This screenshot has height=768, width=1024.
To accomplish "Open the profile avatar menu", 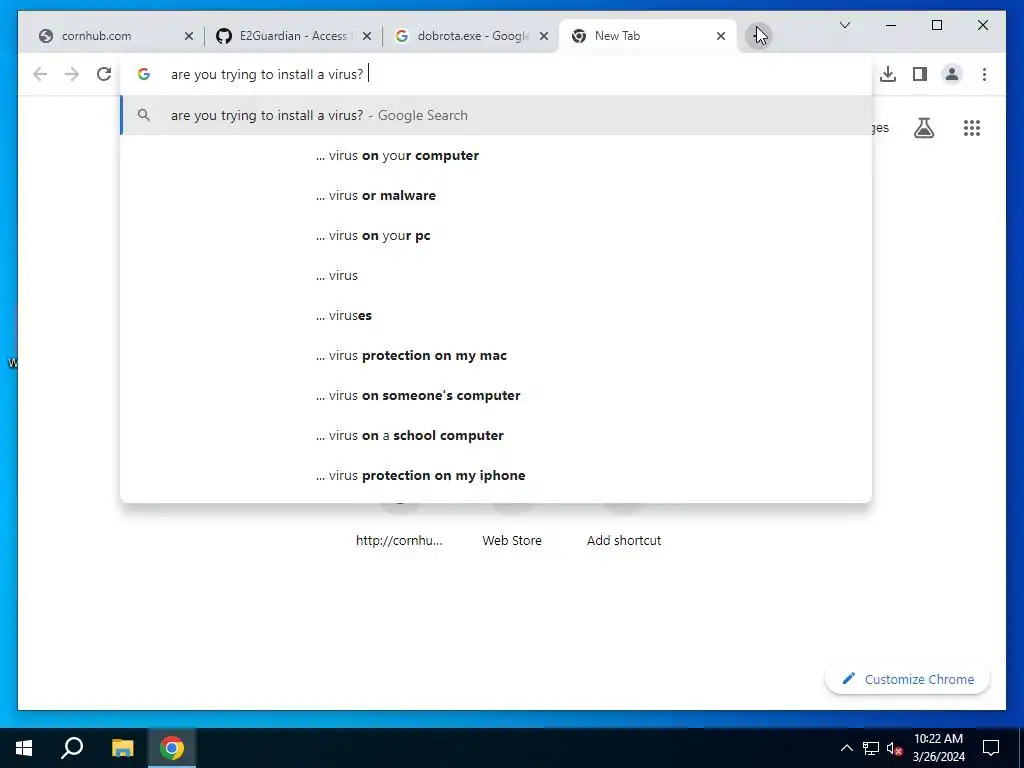I will [952, 74].
